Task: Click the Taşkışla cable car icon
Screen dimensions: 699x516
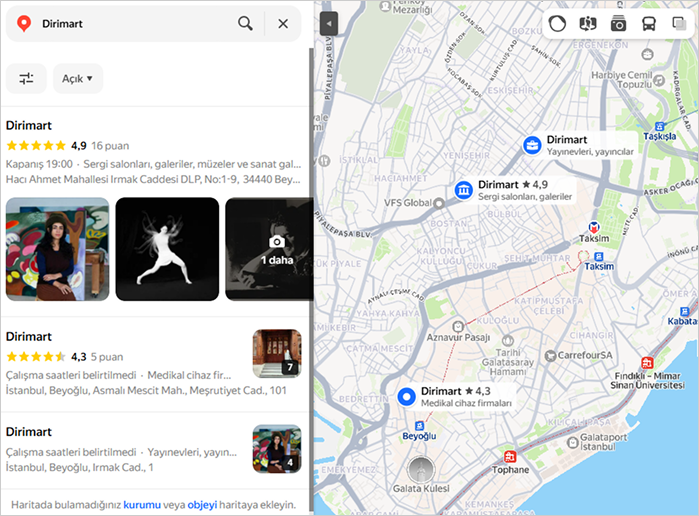Action: (659, 126)
